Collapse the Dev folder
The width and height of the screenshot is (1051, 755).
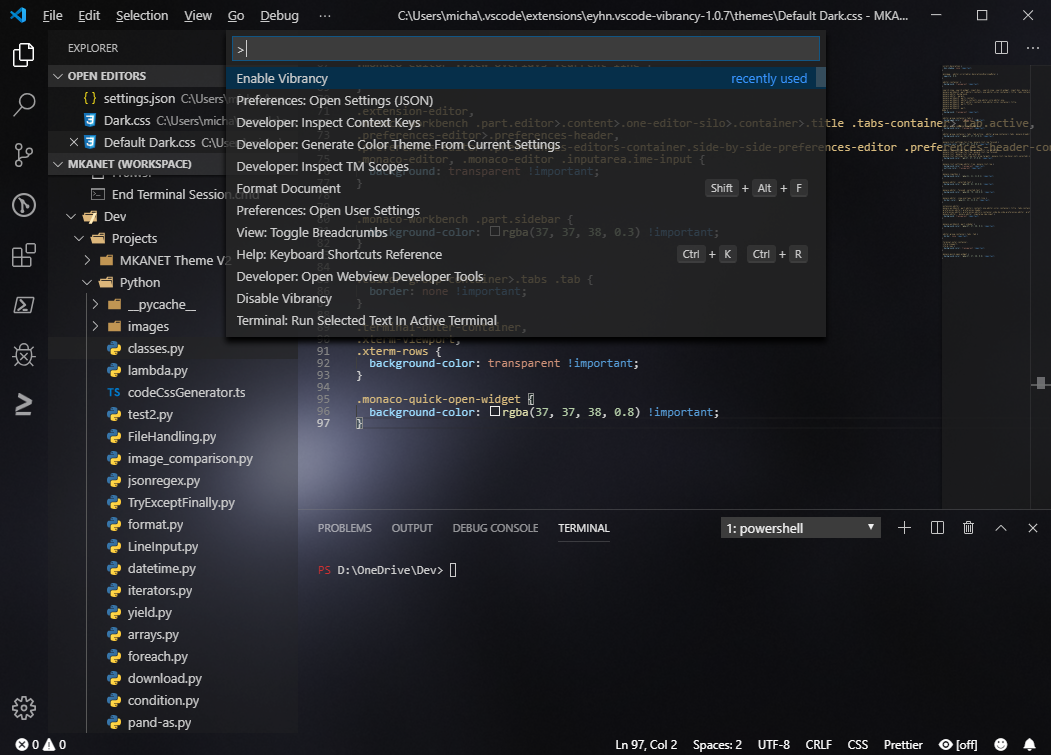[71, 217]
